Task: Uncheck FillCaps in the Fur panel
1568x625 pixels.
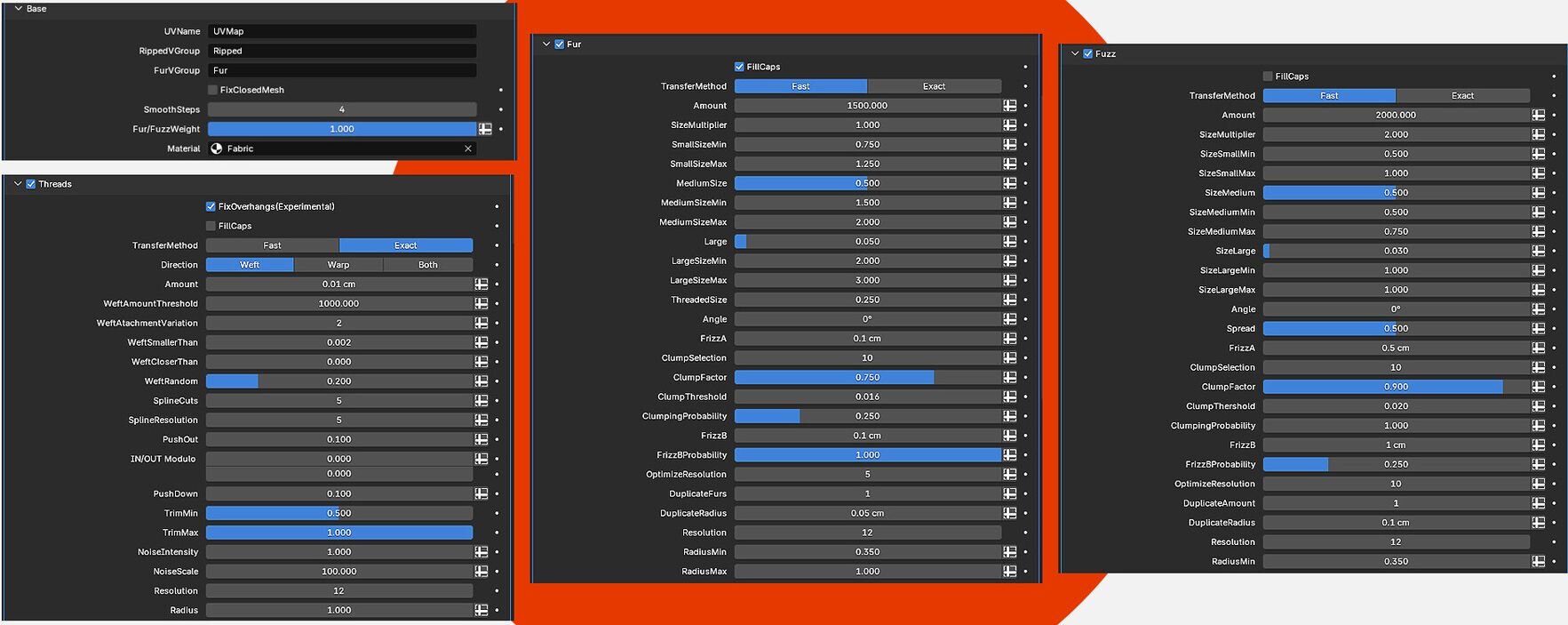Action: point(739,67)
